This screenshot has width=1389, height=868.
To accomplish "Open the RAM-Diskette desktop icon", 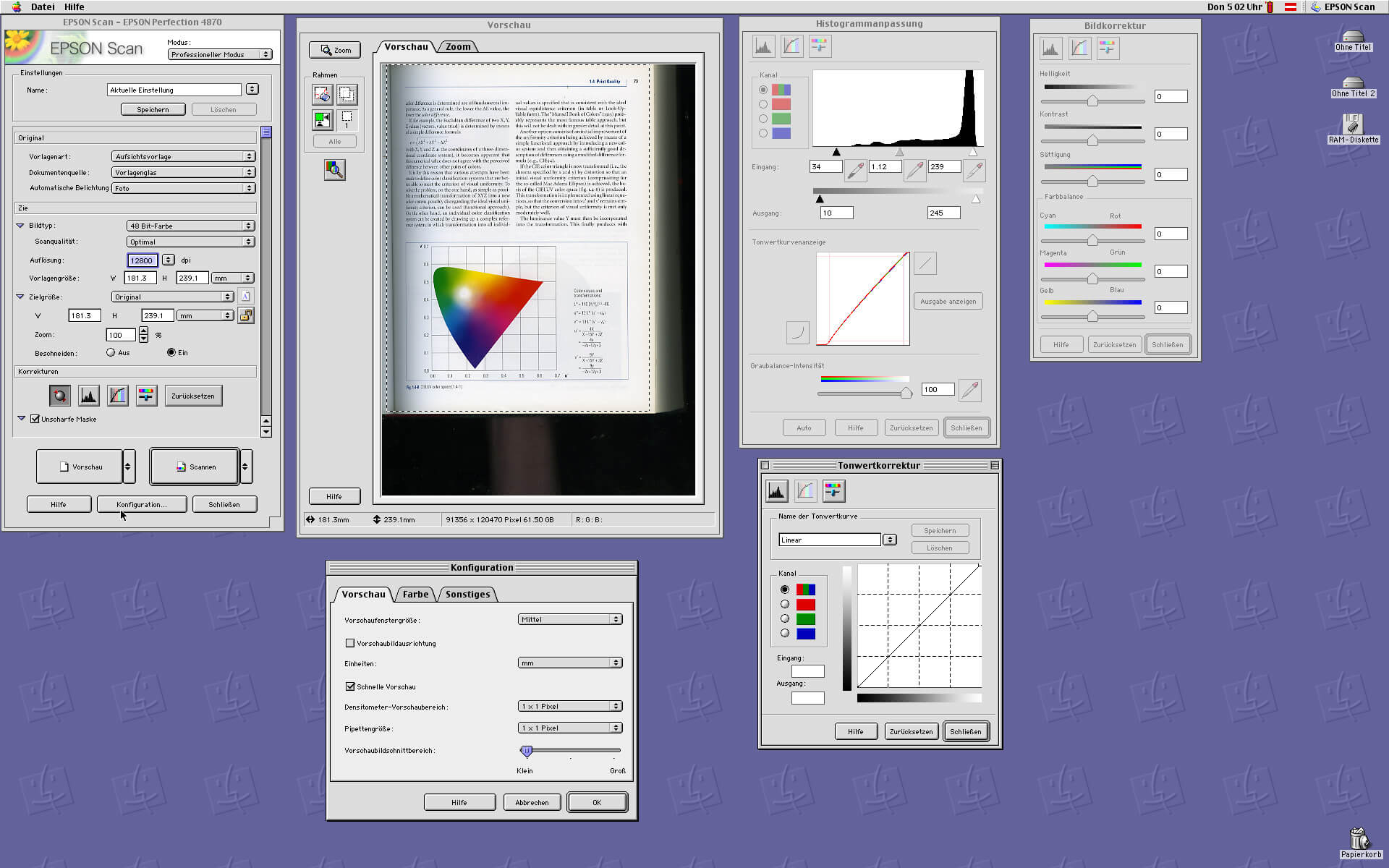I will tap(1354, 128).
